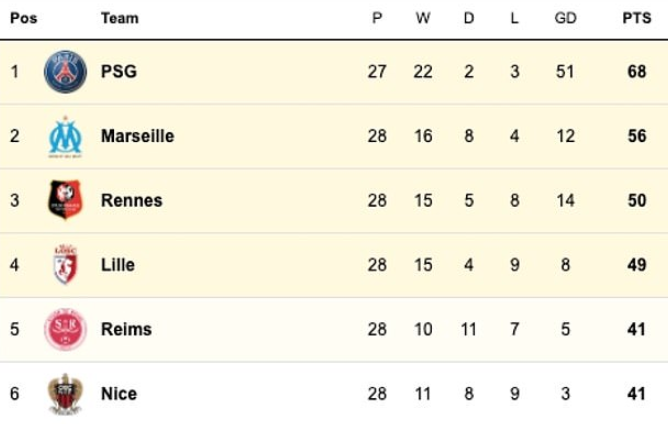668x424 pixels.
Task: Open the Marseille team link
Action: coord(138,136)
